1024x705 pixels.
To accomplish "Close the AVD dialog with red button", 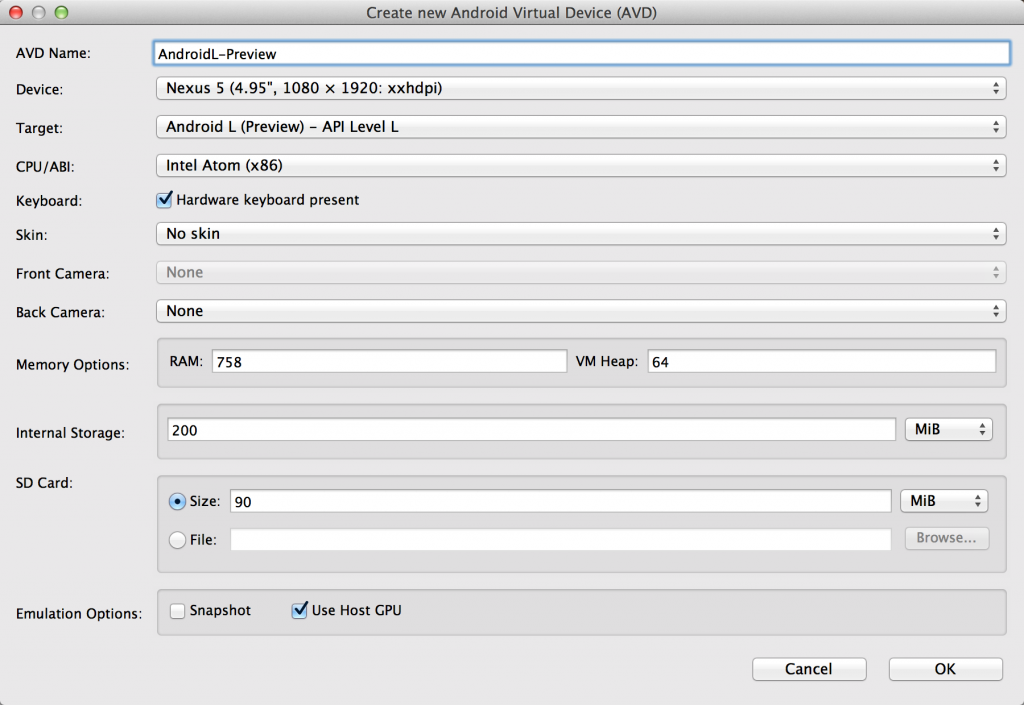I will pyautogui.click(x=16, y=12).
